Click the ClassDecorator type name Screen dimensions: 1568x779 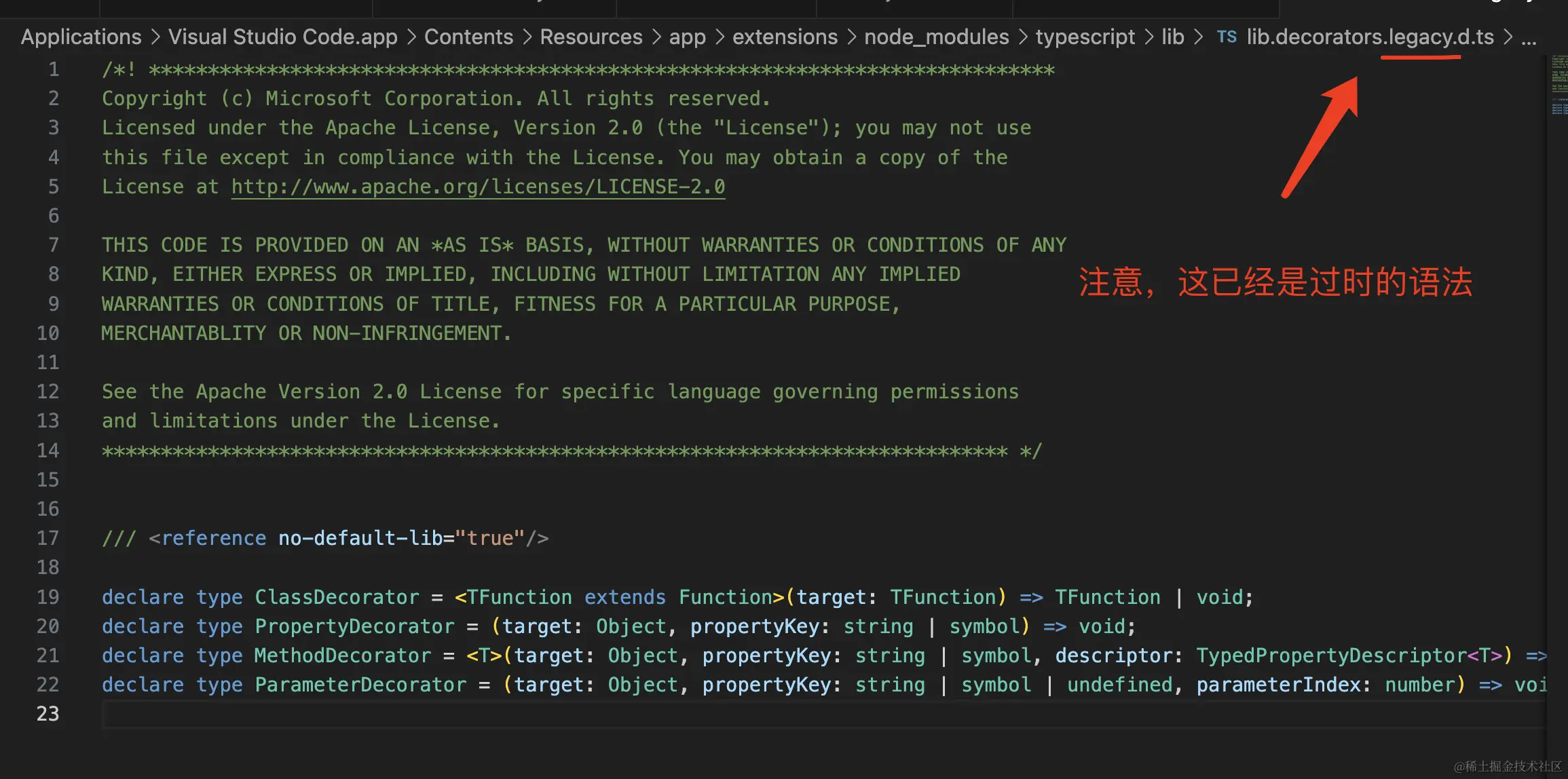(337, 597)
